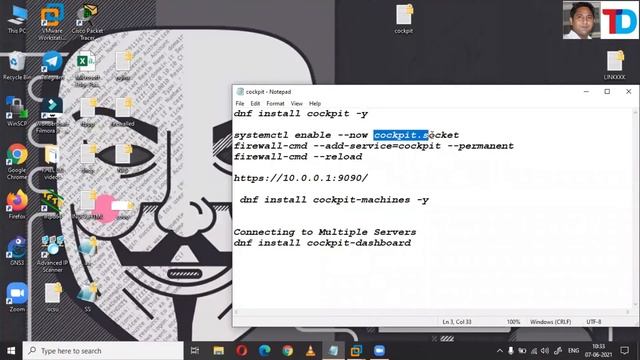Select the cockpit text file on desktop

pos(404,19)
